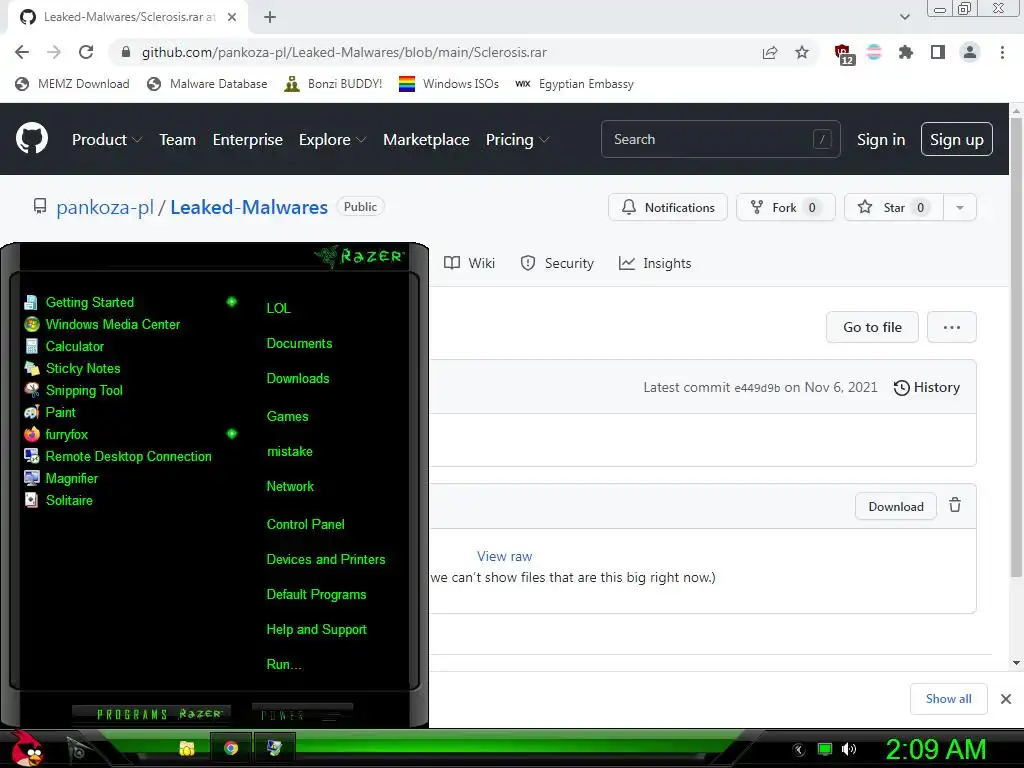Expand Getting Started jump list arrow

(231, 302)
